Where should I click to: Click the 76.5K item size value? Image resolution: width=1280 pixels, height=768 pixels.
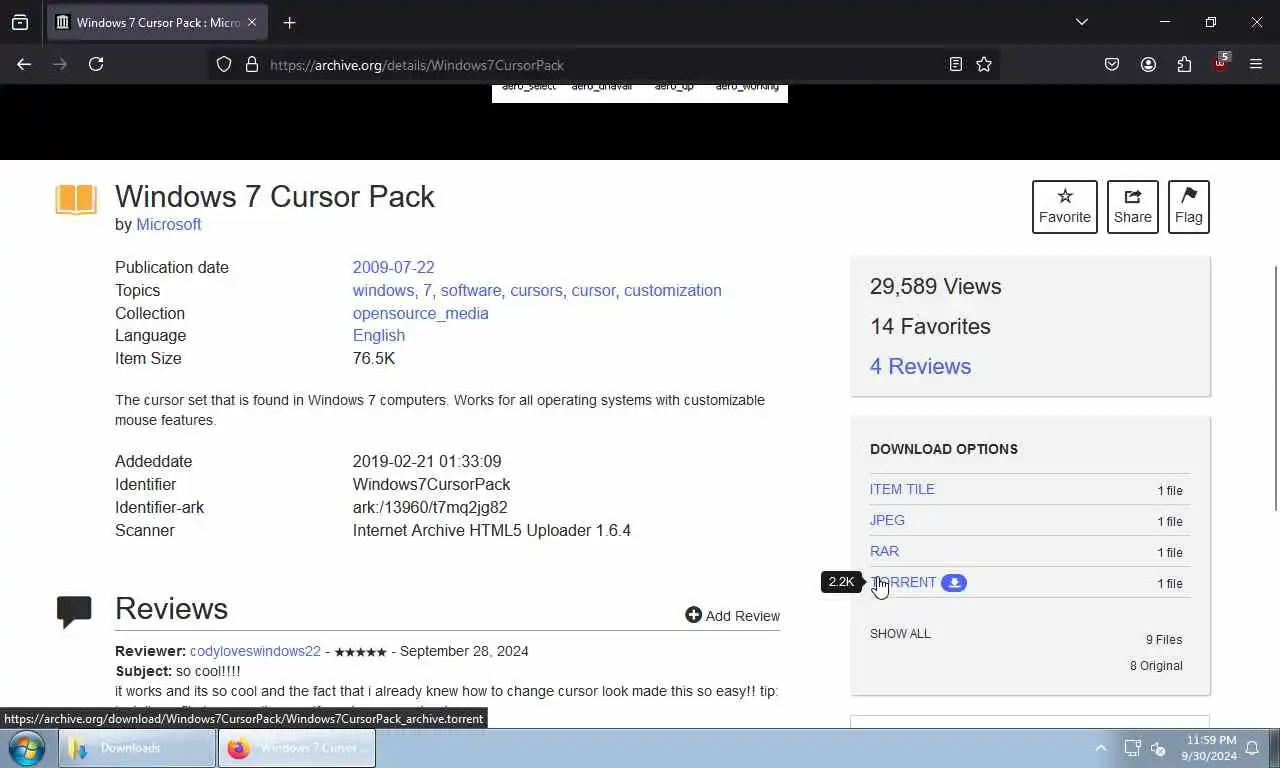coord(373,358)
